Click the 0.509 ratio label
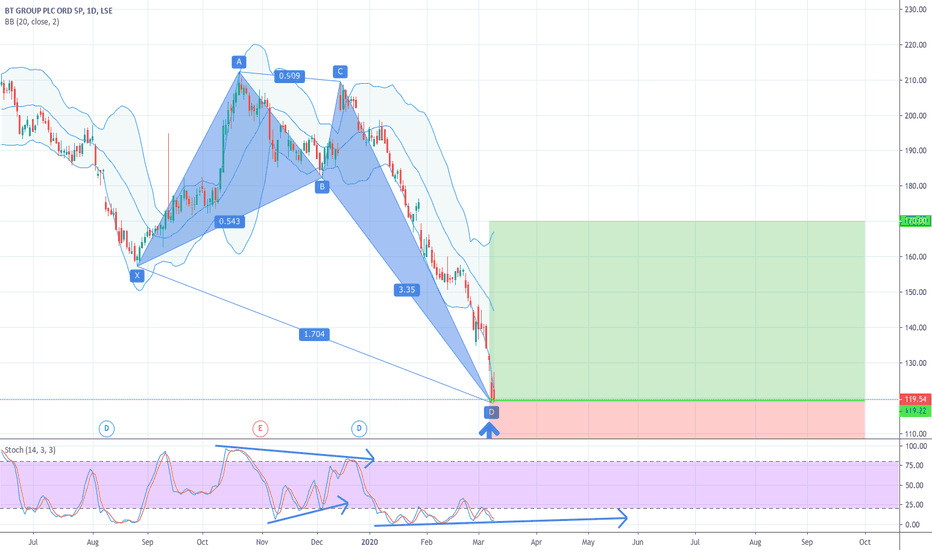 click(289, 76)
